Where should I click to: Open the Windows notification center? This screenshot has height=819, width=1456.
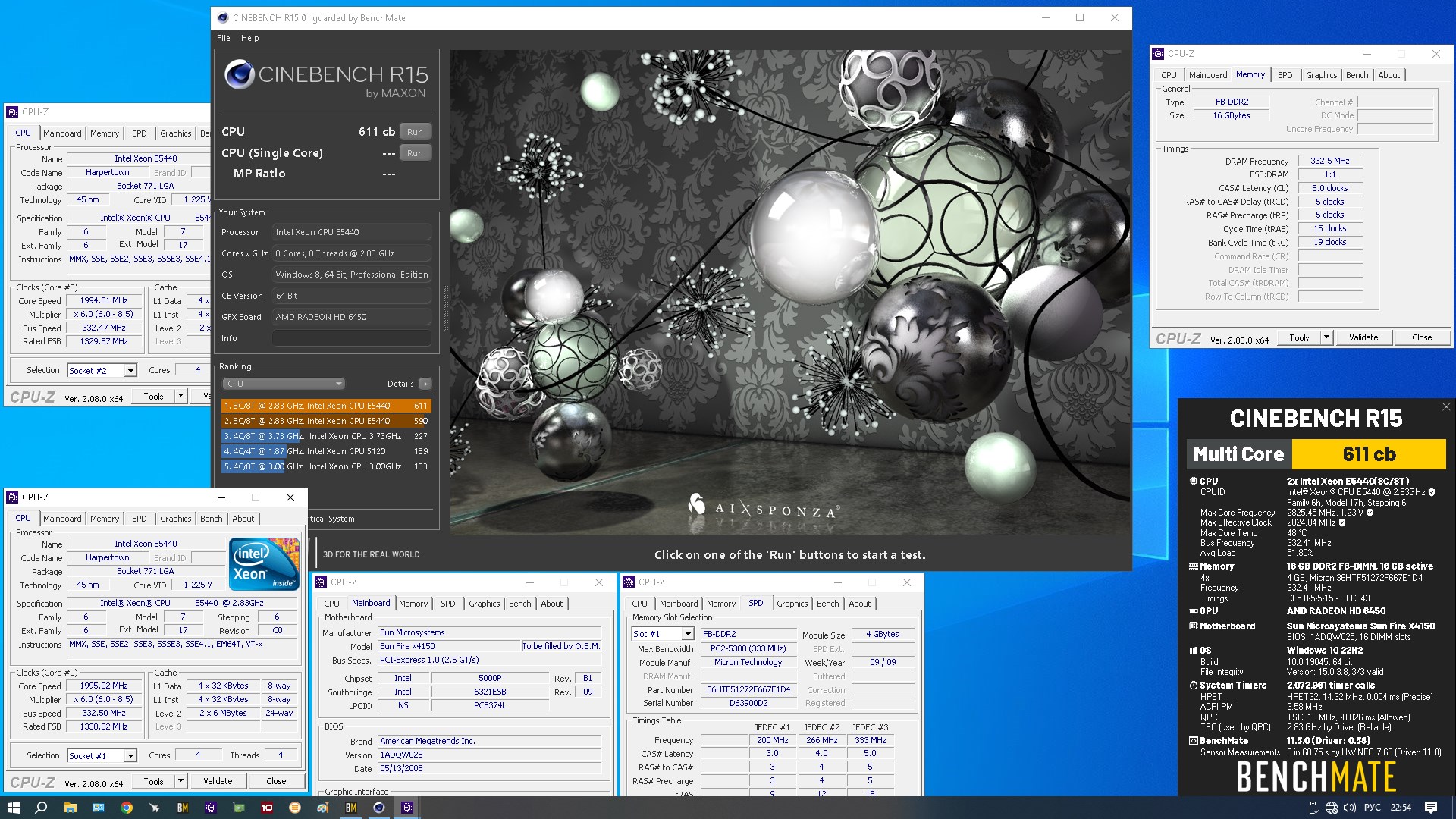(x=1431, y=808)
